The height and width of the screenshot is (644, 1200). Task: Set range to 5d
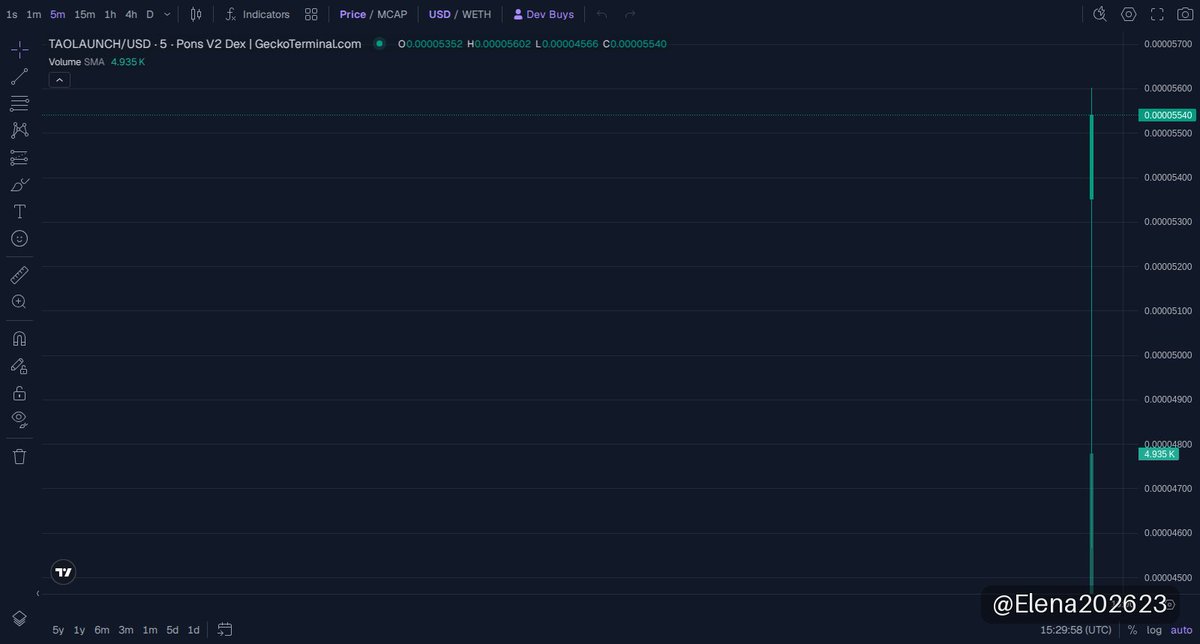(x=172, y=630)
